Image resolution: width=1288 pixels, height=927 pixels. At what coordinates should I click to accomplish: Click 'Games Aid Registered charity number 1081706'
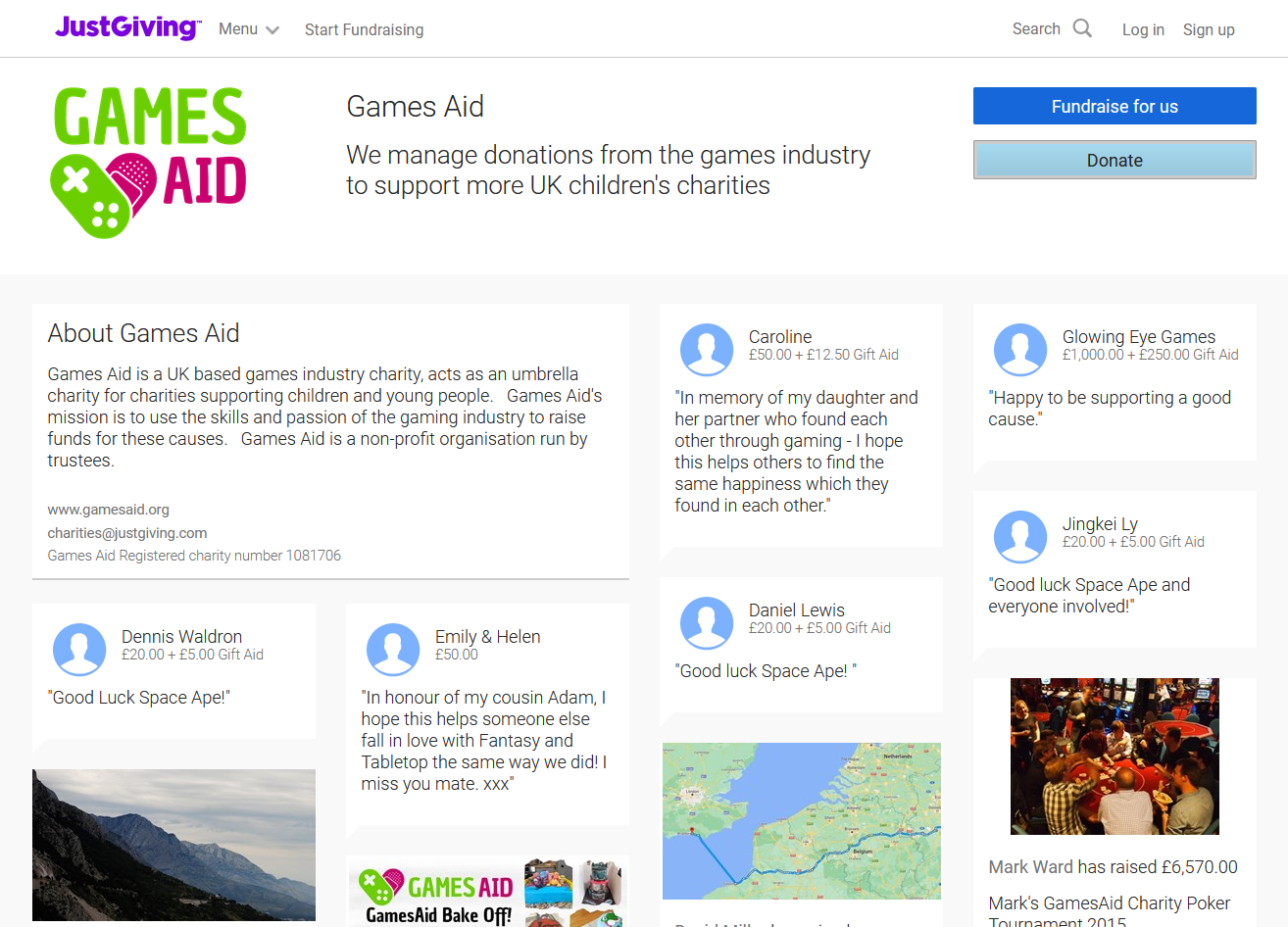point(194,556)
